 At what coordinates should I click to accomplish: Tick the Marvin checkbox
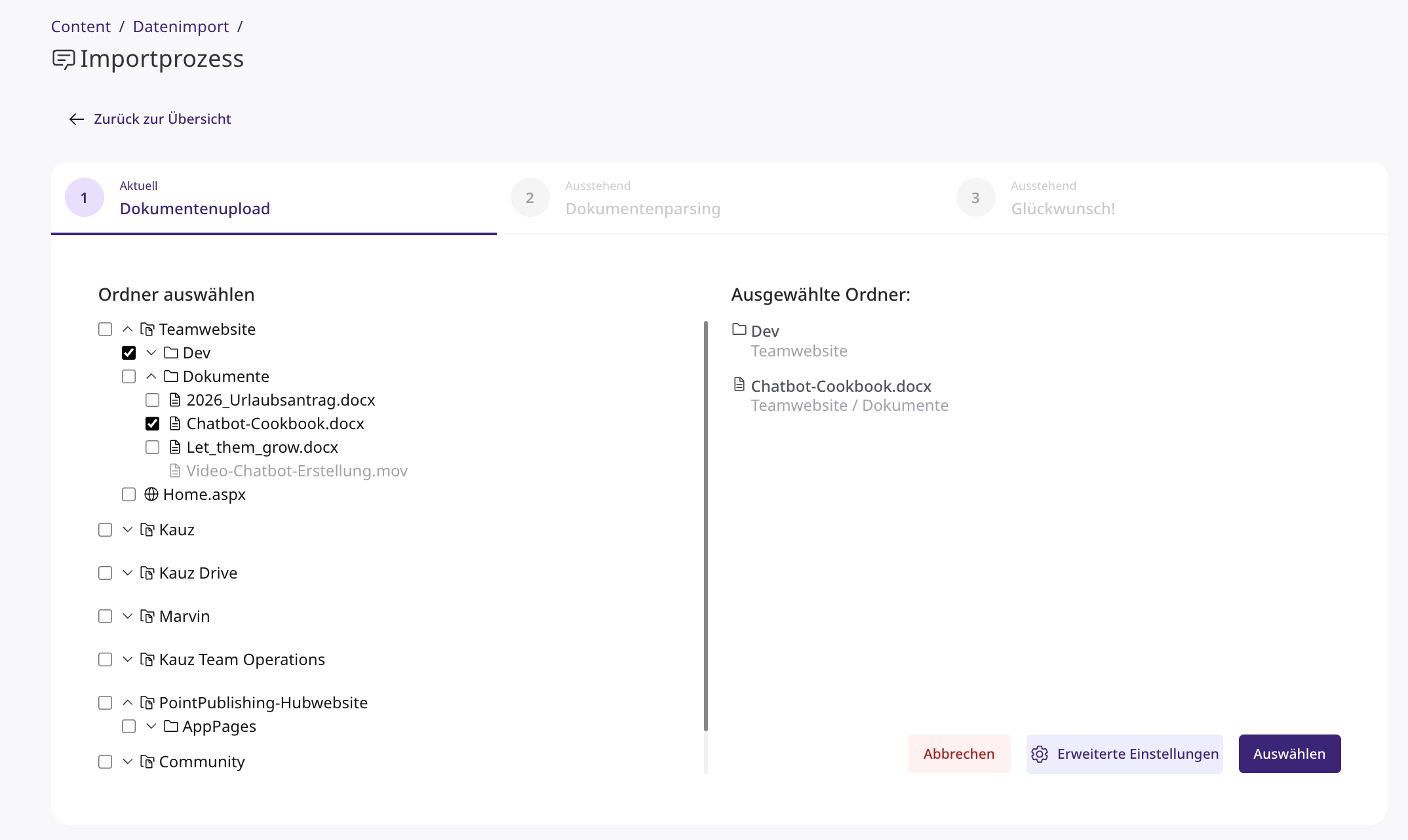tap(105, 616)
